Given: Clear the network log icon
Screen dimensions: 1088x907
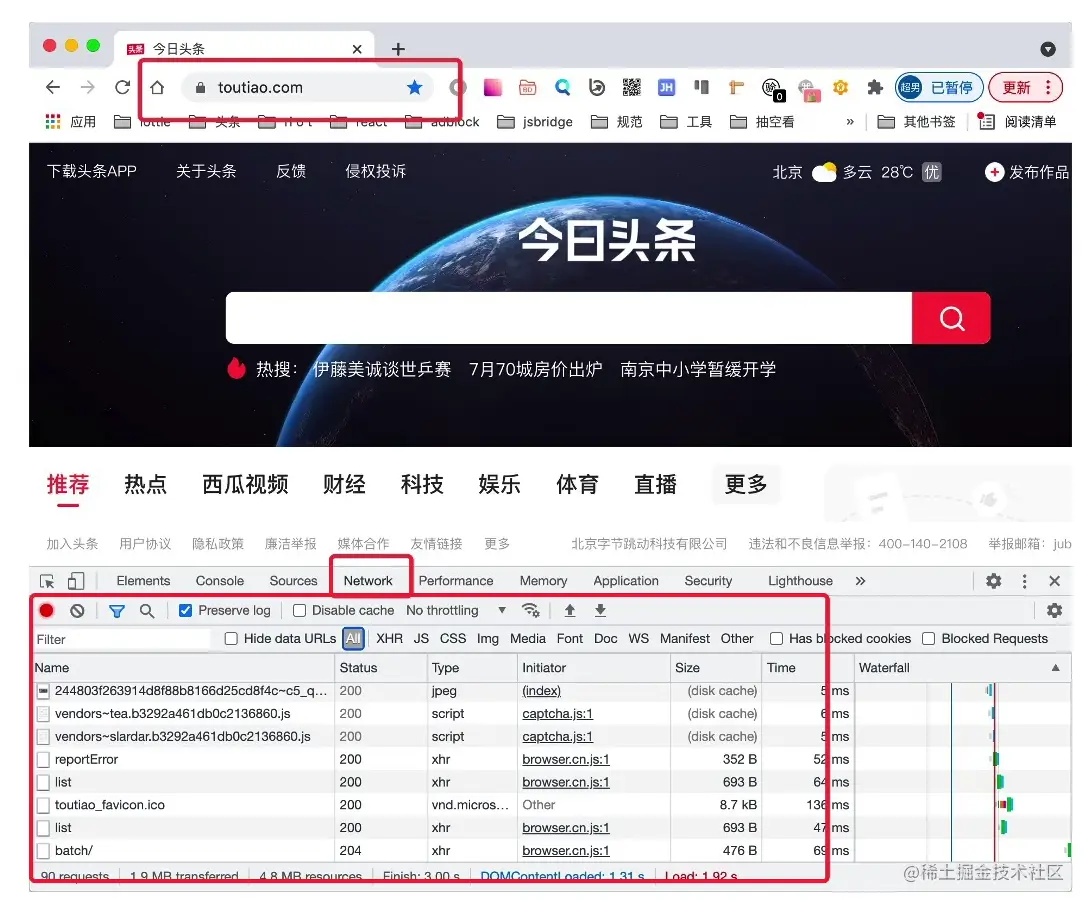Looking at the screenshot, I should (x=77, y=611).
